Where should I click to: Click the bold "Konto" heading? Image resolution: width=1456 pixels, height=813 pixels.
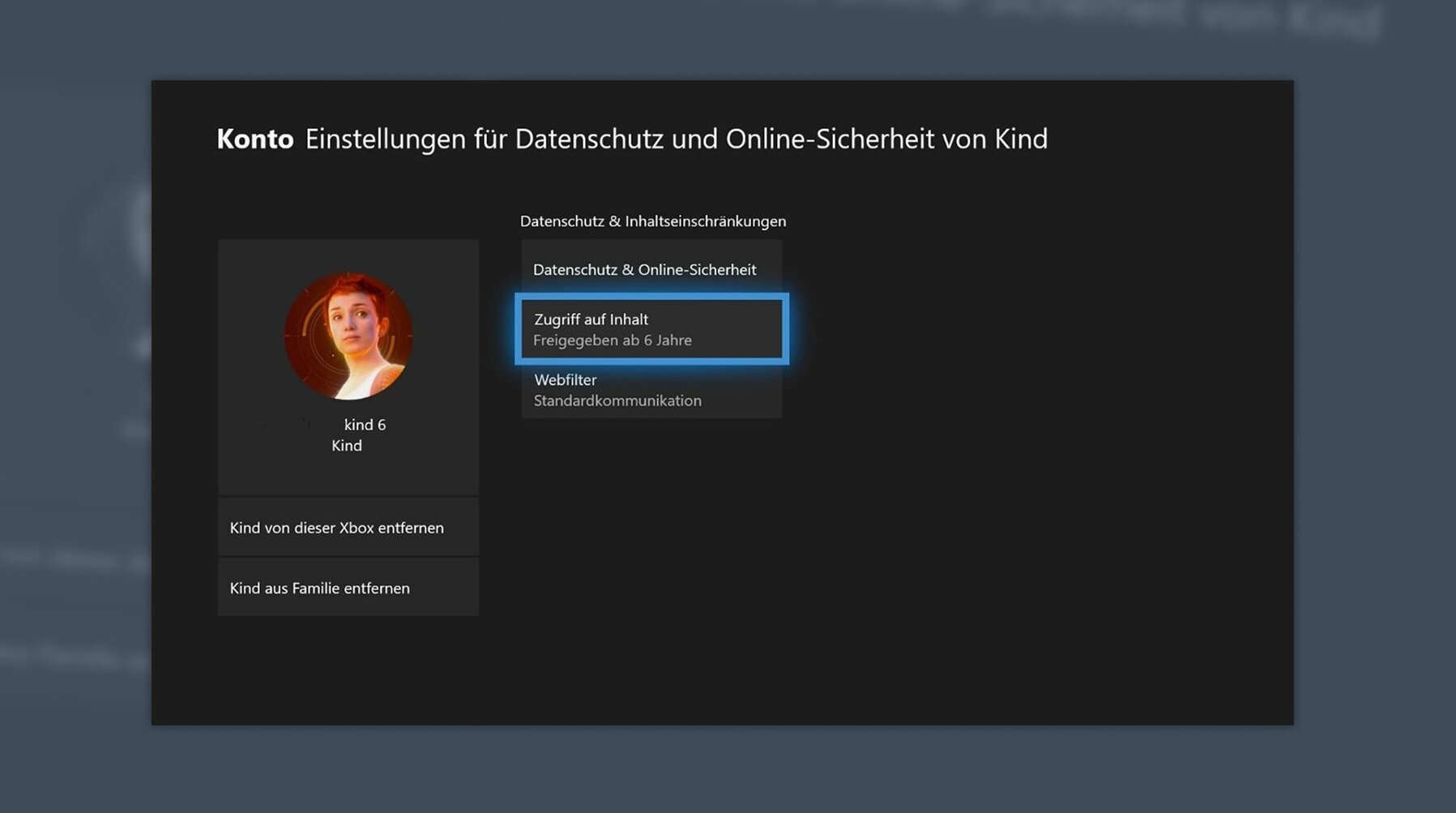[x=254, y=139]
